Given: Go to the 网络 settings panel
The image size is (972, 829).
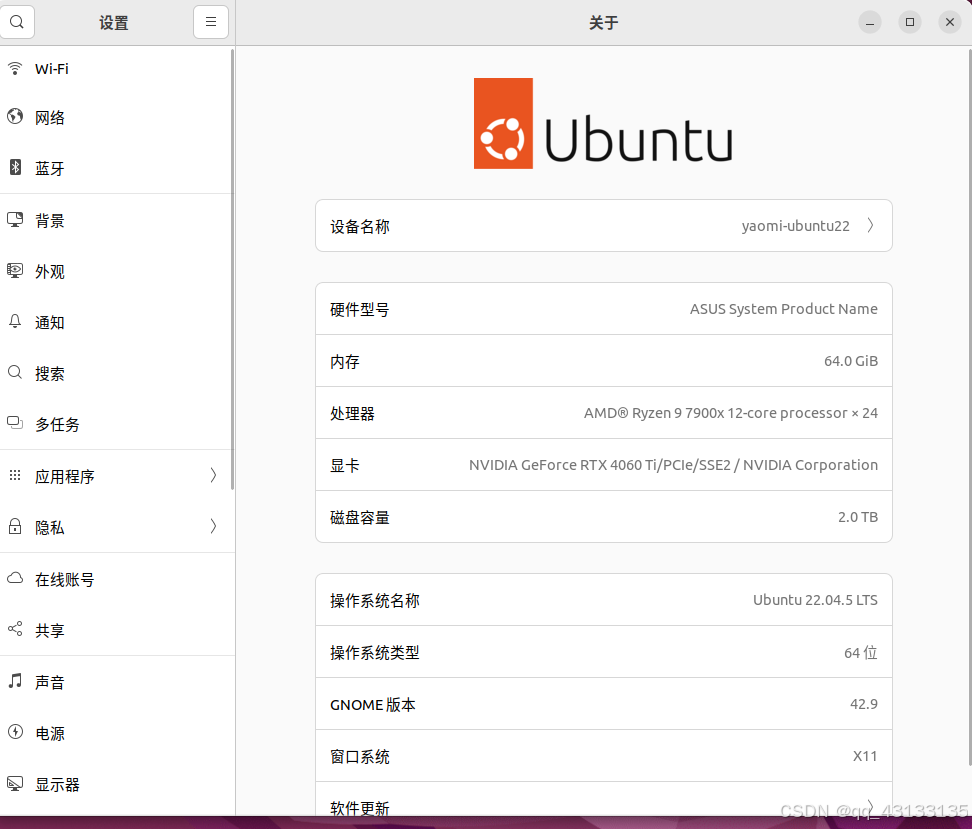Looking at the screenshot, I should point(117,117).
